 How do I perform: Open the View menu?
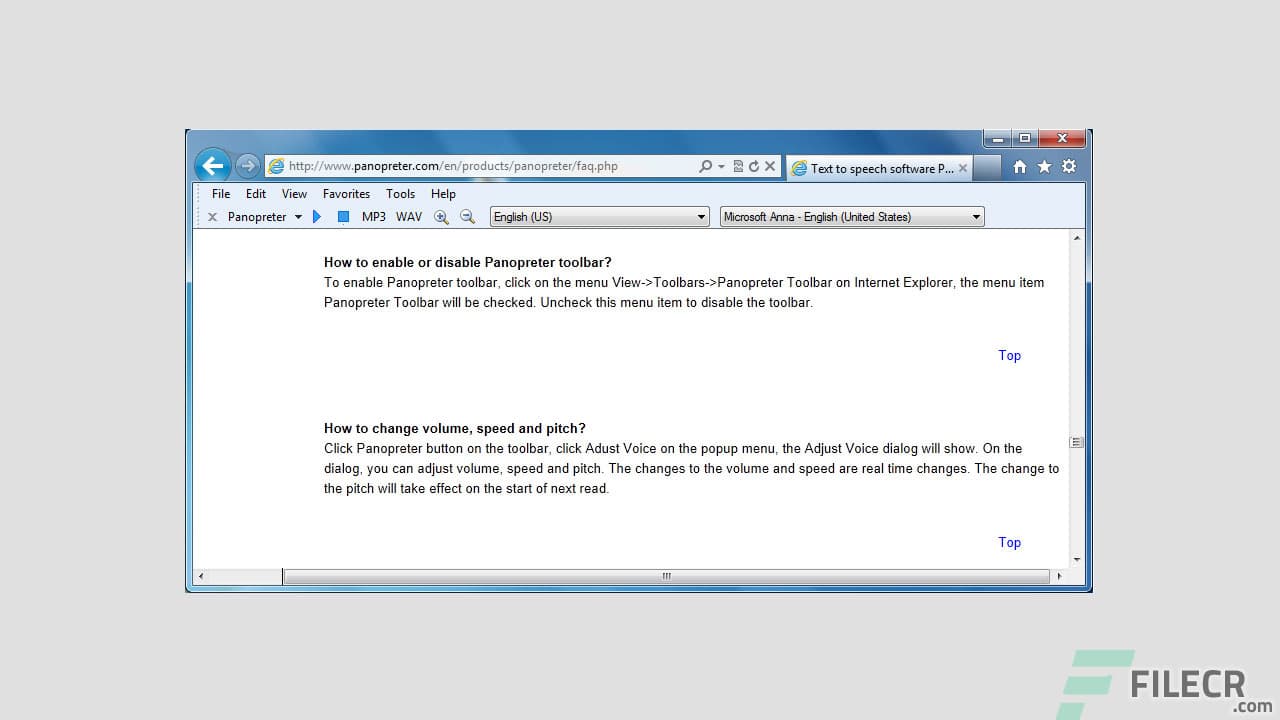294,194
